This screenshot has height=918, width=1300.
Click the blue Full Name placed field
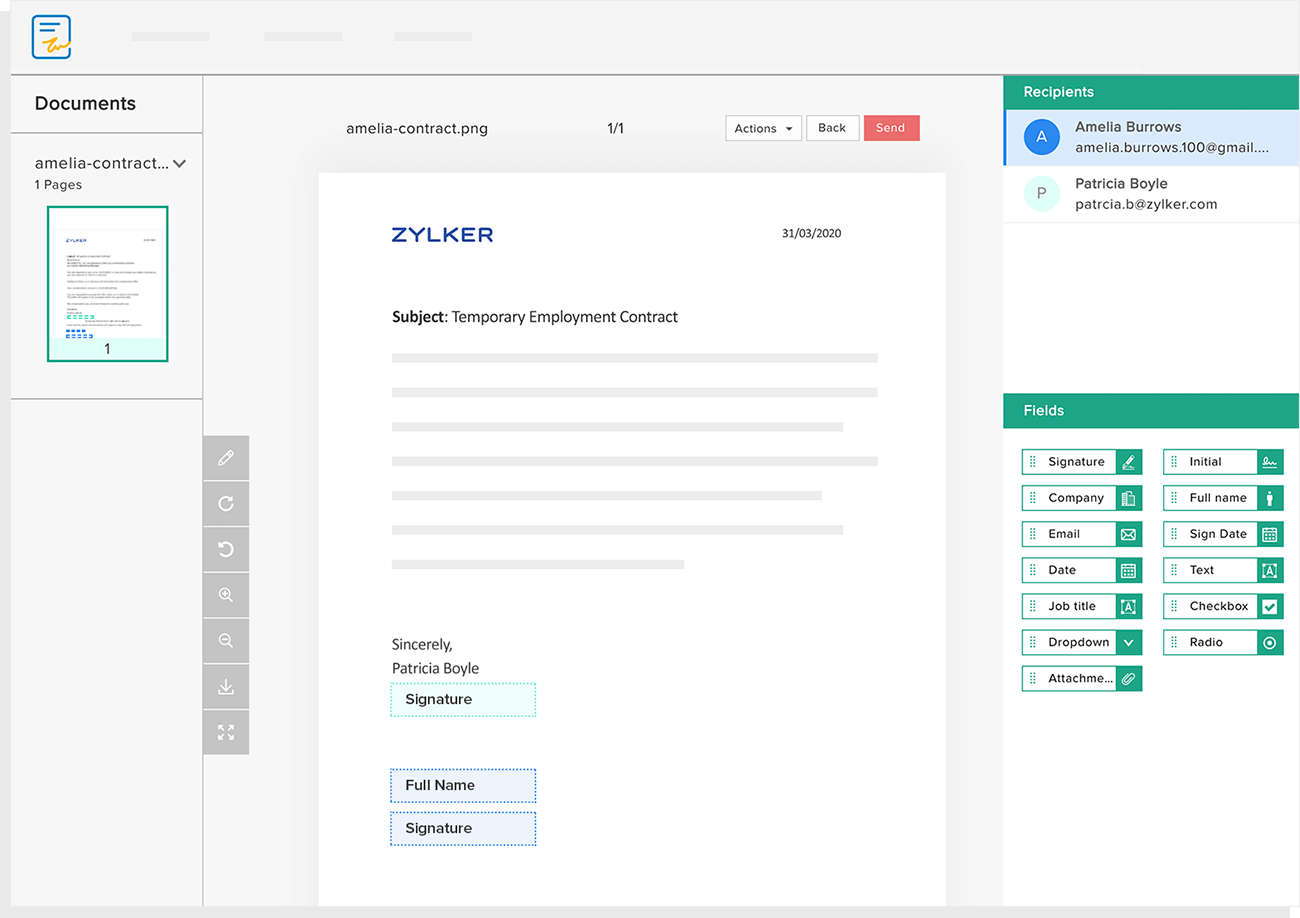click(x=463, y=786)
